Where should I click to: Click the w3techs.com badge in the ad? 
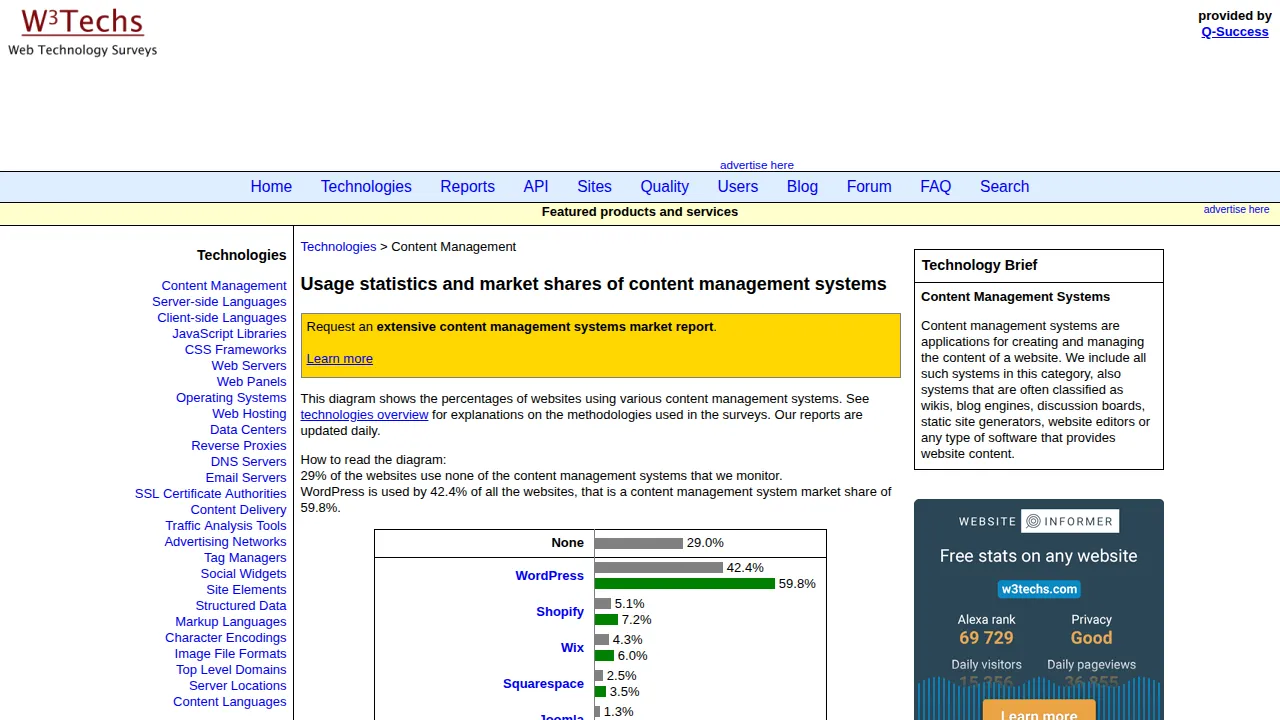click(1039, 589)
